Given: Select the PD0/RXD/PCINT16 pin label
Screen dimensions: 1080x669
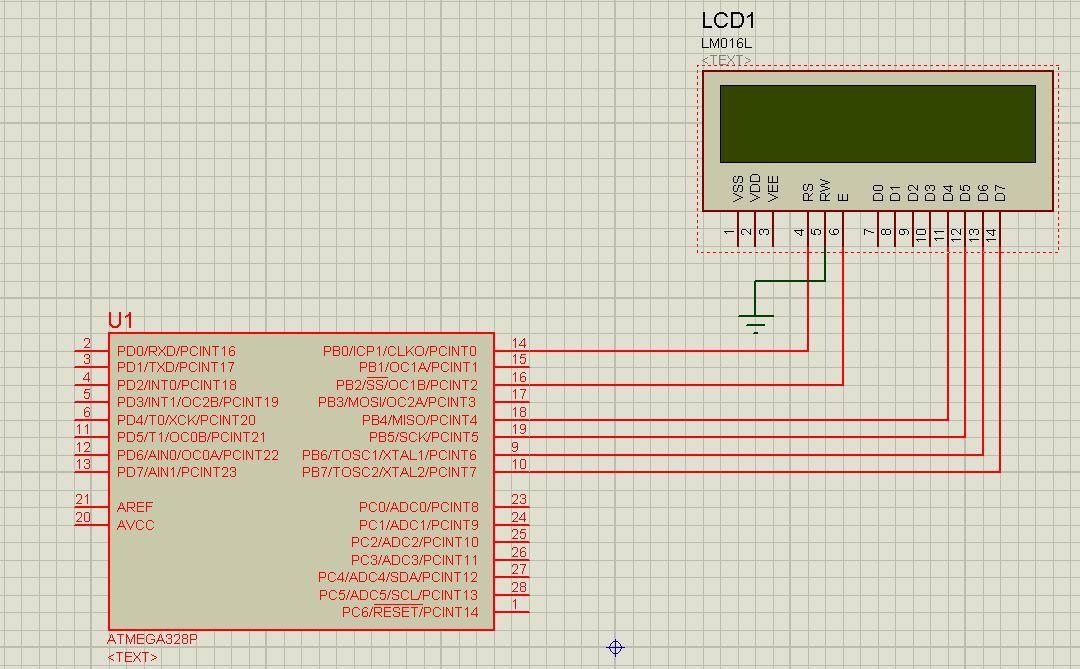Looking at the screenshot, I should (x=176, y=351).
